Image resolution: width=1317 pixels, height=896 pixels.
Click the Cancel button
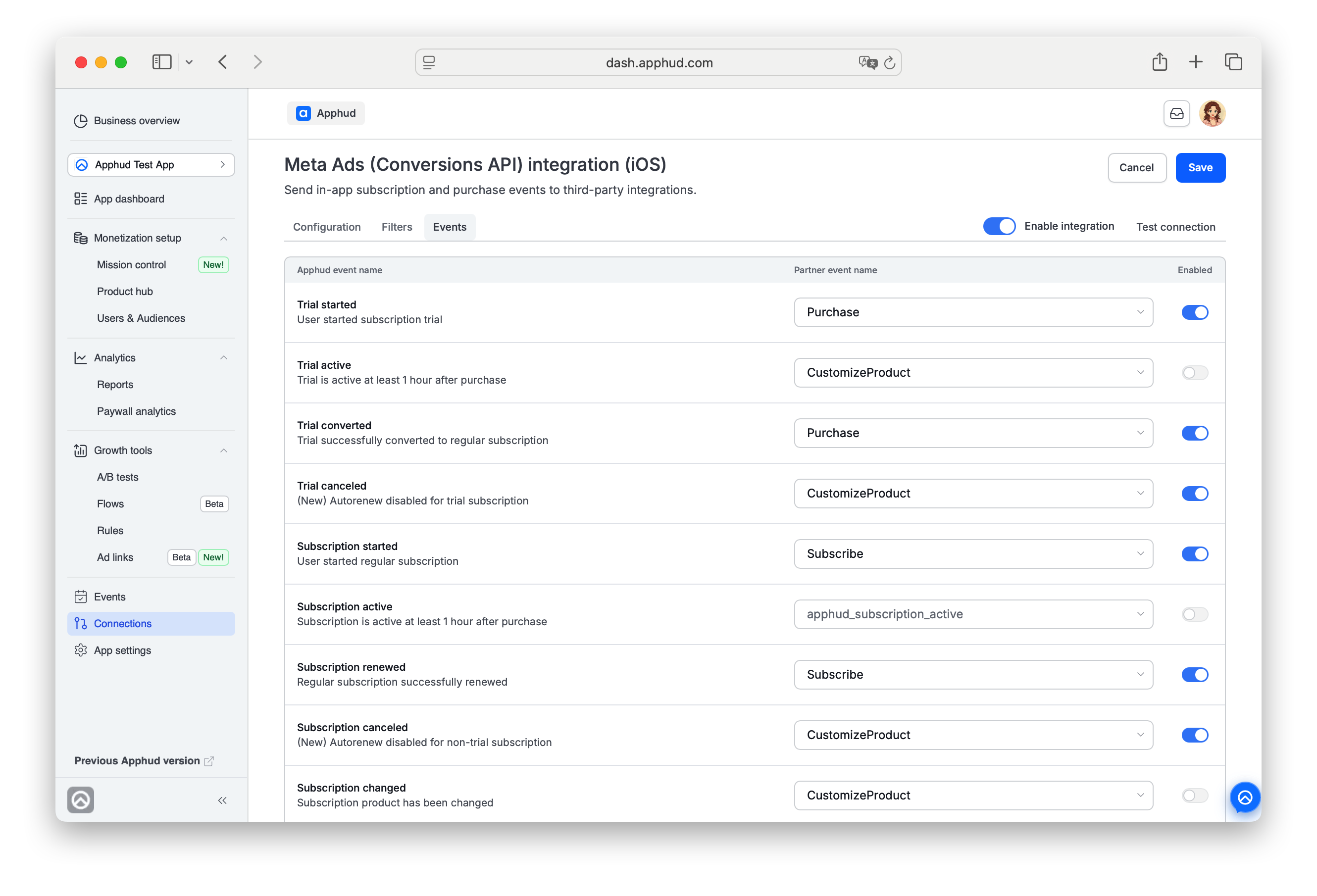coord(1137,168)
